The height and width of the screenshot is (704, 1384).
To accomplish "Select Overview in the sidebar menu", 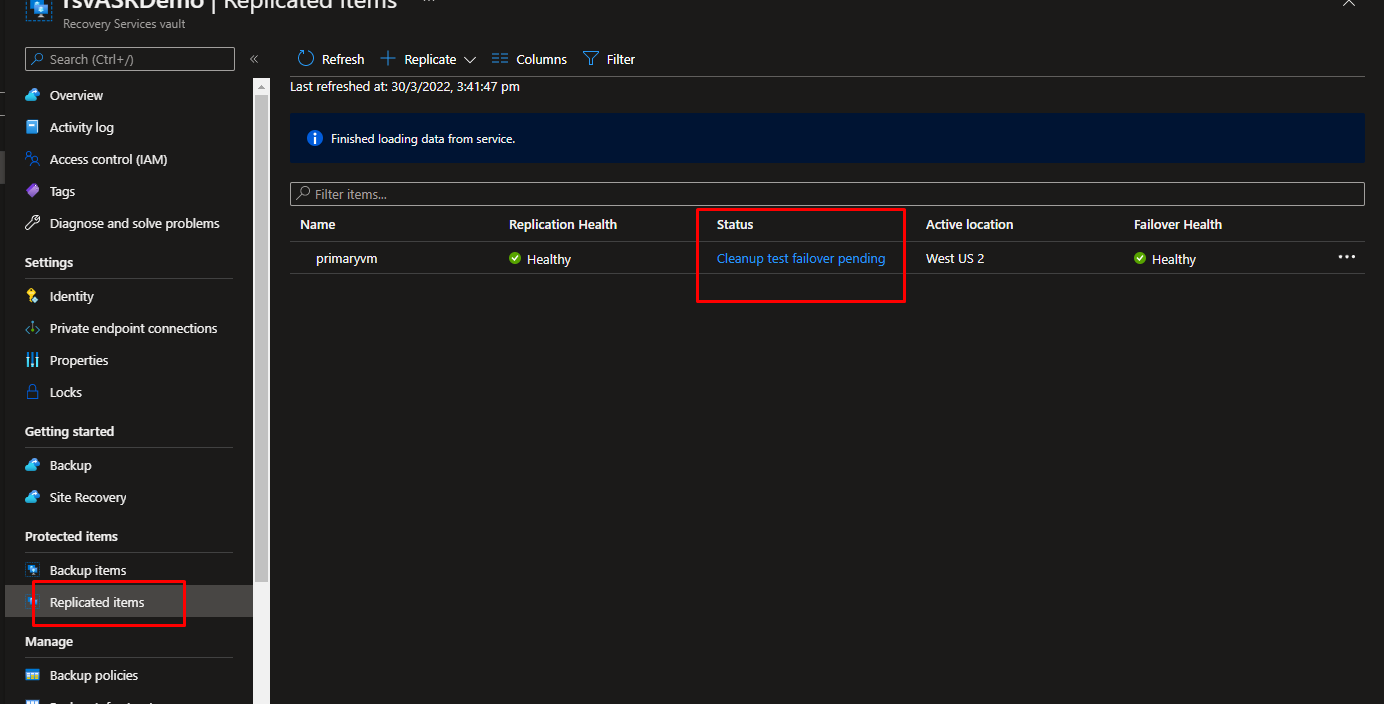I will click(x=33, y=95).
